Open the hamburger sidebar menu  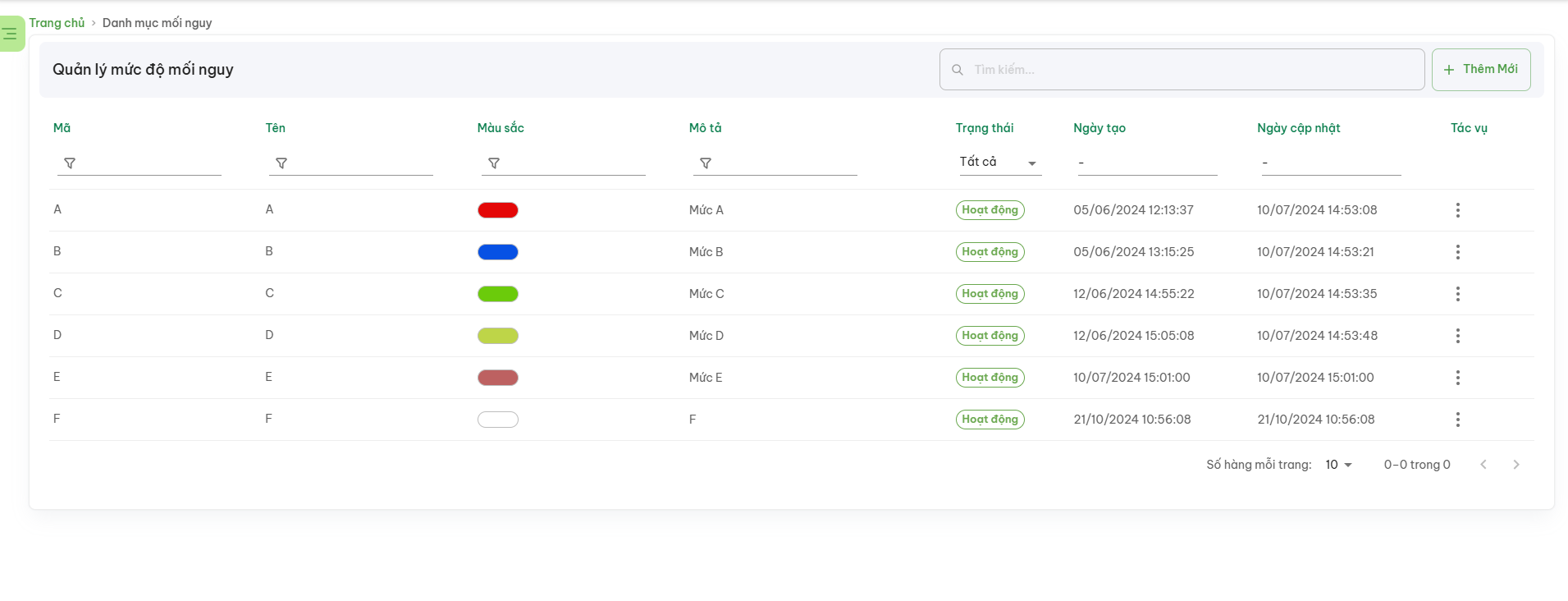click(x=10, y=34)
